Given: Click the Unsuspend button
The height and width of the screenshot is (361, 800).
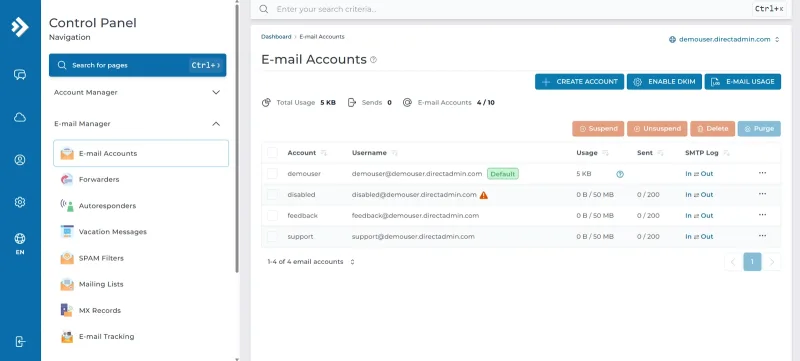Looking at the screenshot, I should coord(657,129).
